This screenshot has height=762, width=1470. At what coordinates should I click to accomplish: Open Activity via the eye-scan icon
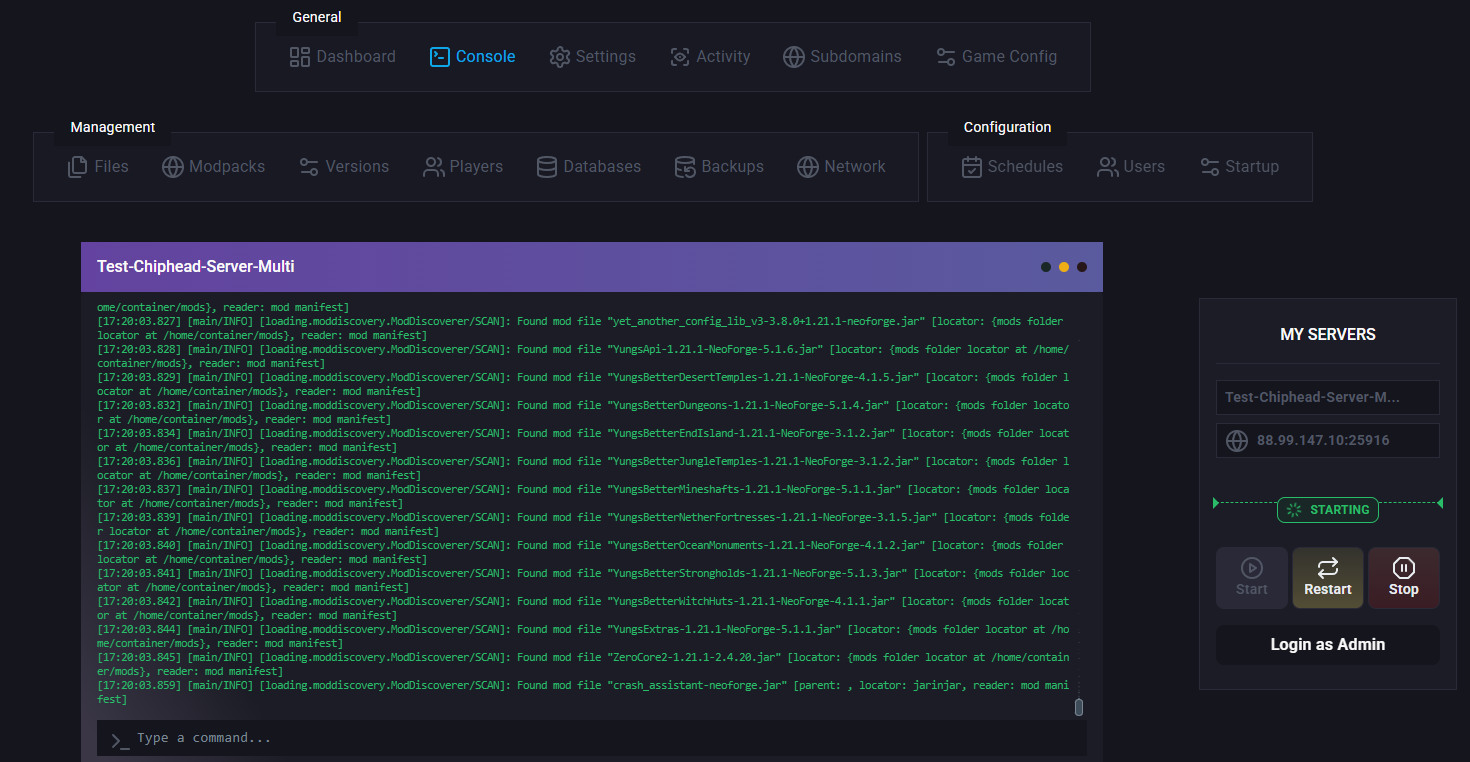(680, 57)
